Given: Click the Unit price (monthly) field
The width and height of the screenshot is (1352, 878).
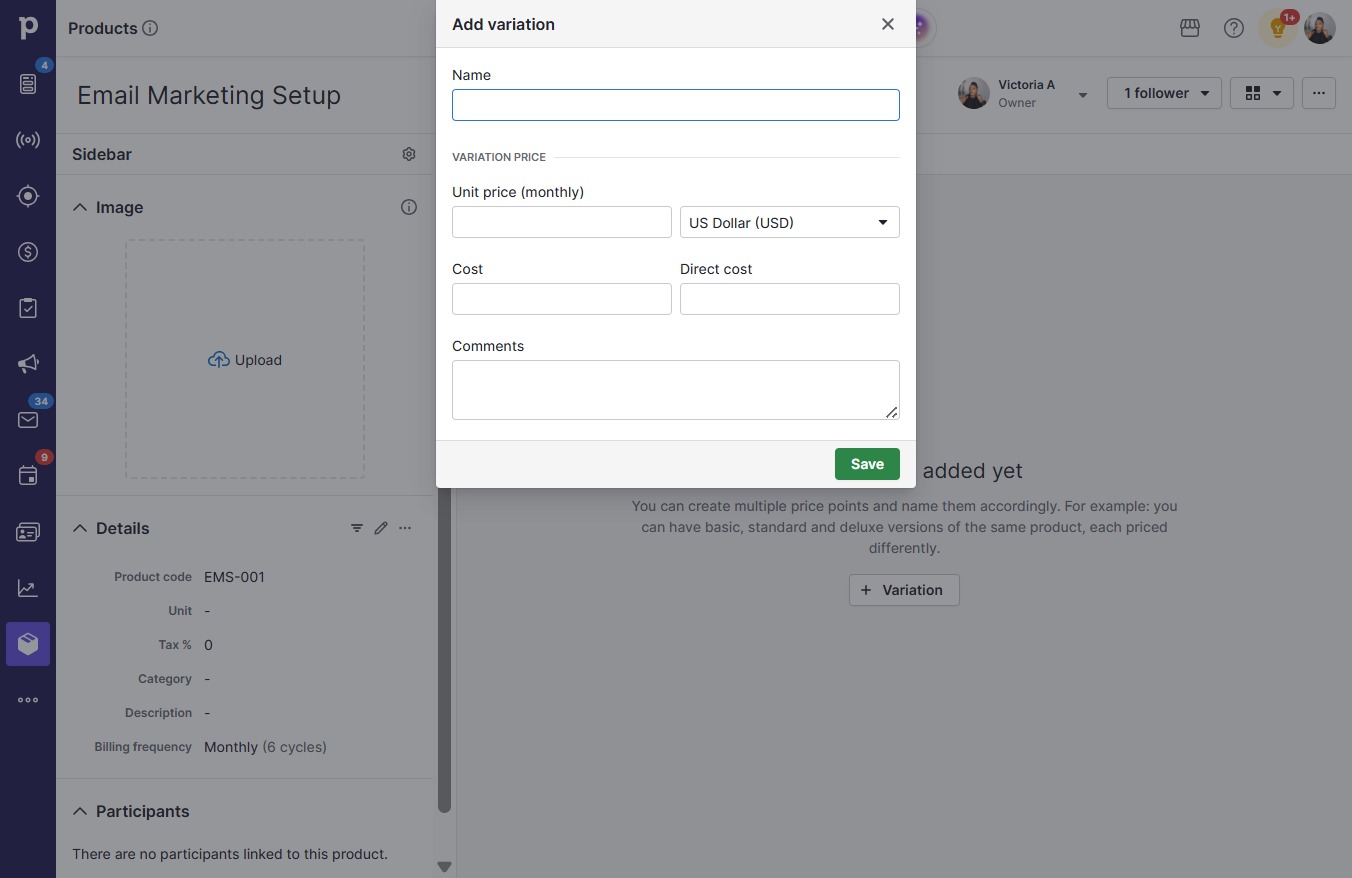Looking at the screenshot, I should click(562, 222).
